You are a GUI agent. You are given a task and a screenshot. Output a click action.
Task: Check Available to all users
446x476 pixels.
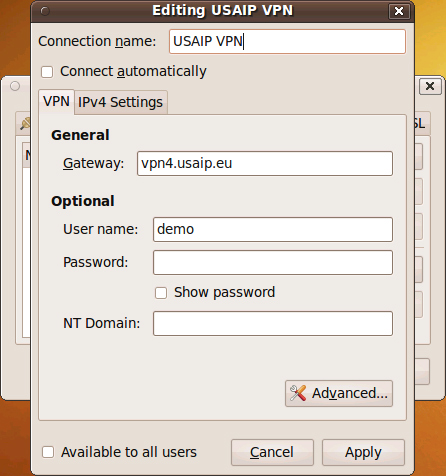click(48, 452)
